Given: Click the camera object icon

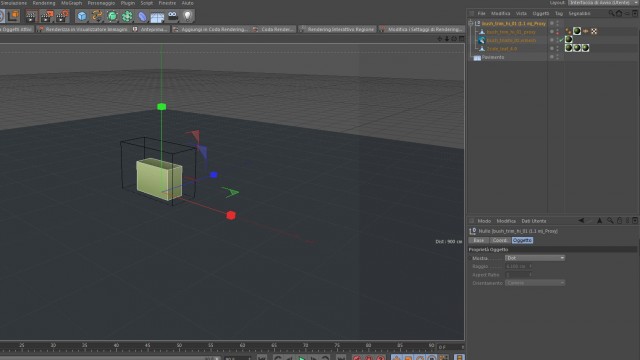Looking at the screenshot, I should [173, 16].
